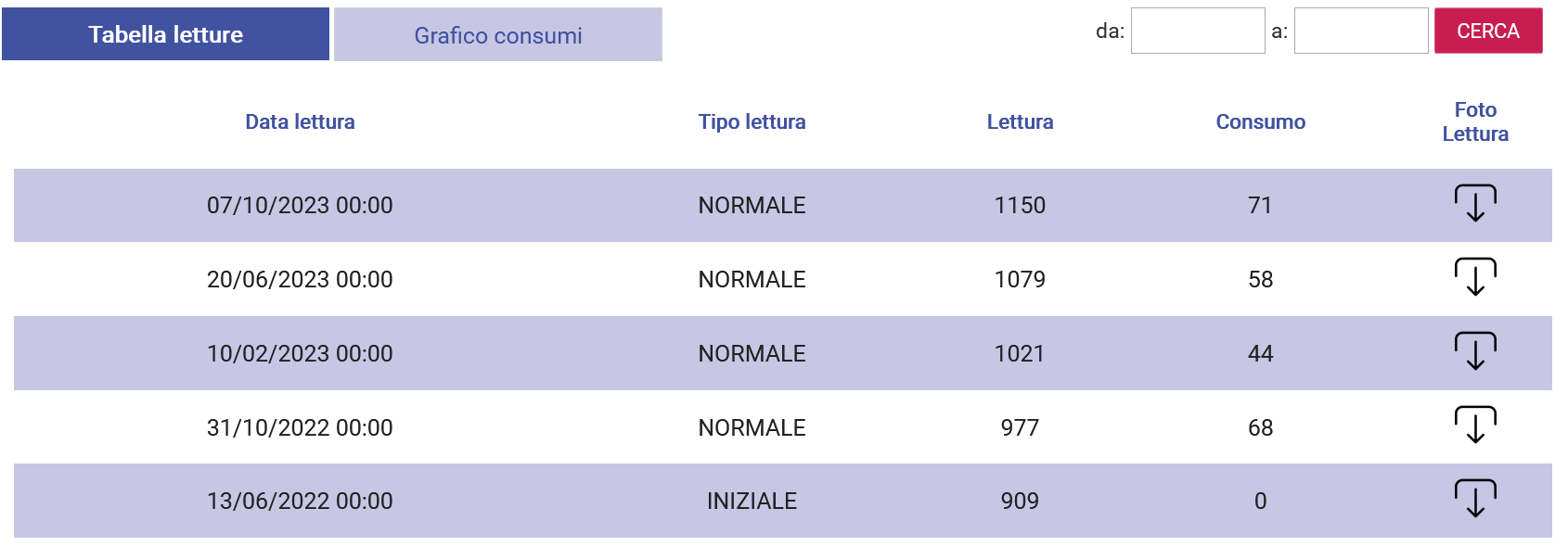Download photo for 13/06/2022 initial reading
This screenshot has width=1568, height=559.
click(1475, 499)
